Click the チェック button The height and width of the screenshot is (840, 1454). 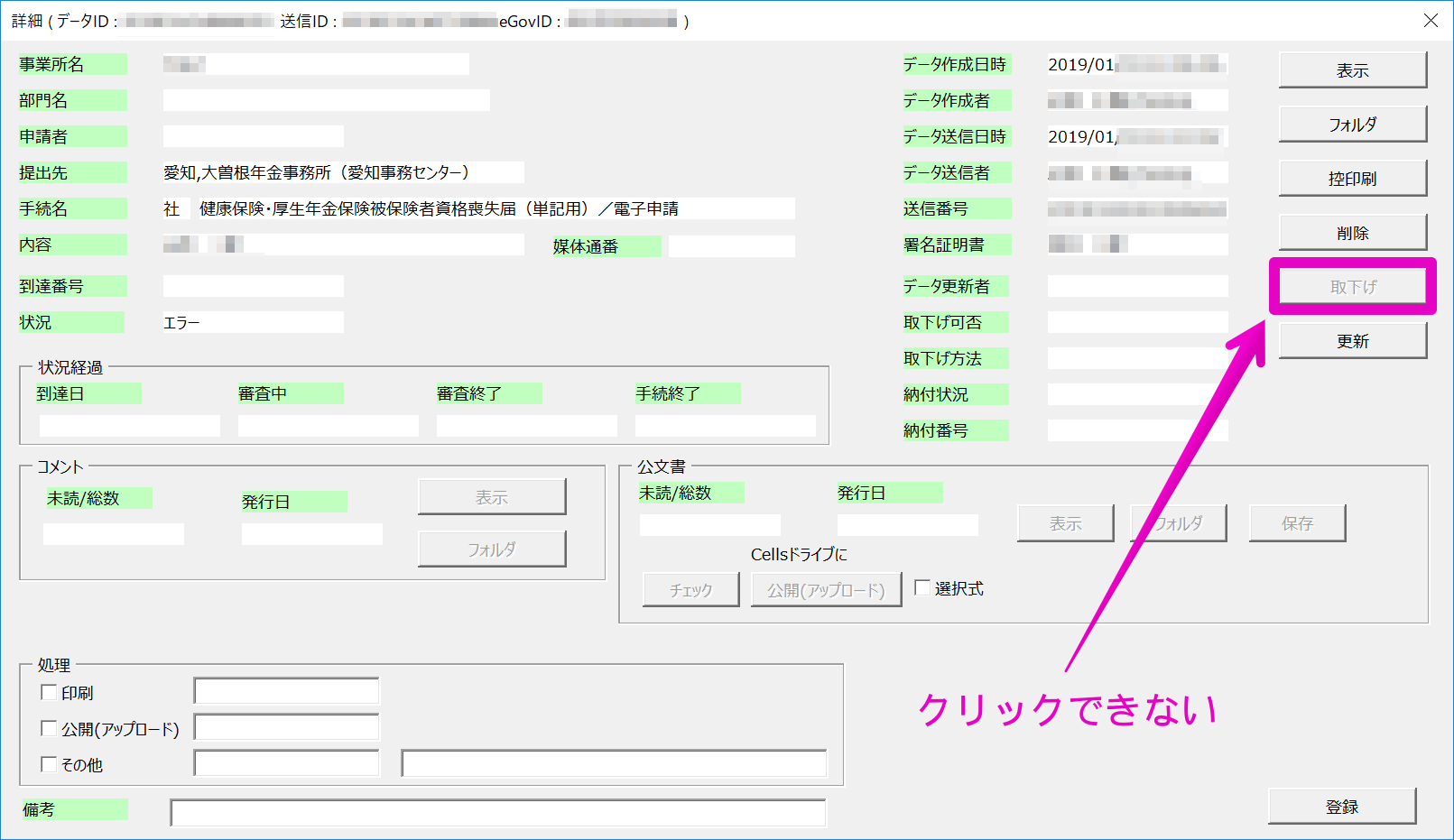(x=691, y=590)
